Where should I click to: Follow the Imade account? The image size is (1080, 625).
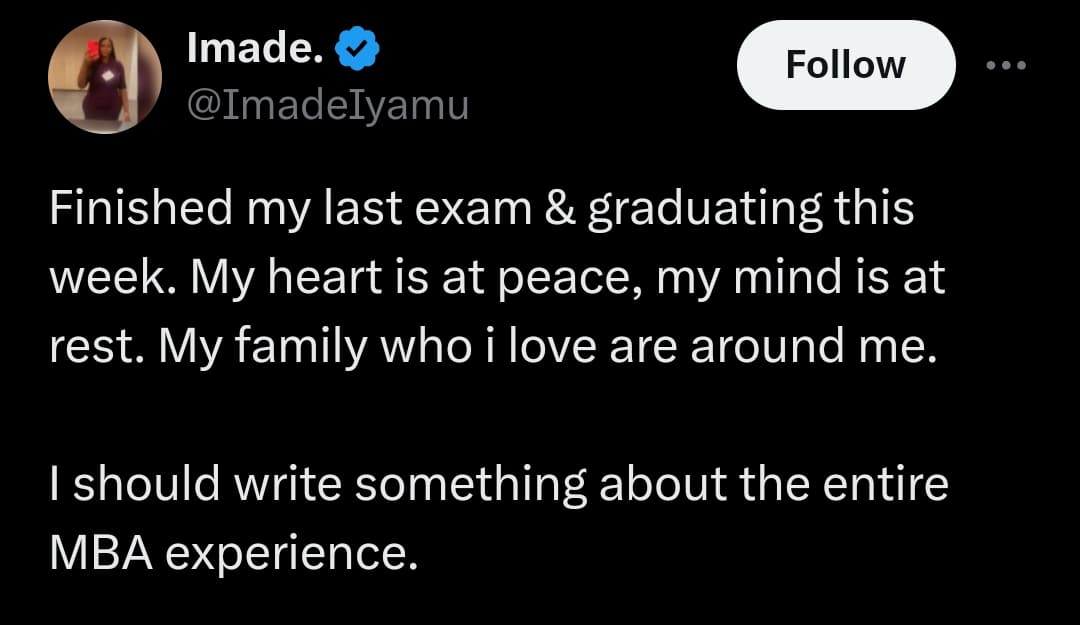click(x=845, y=65)
